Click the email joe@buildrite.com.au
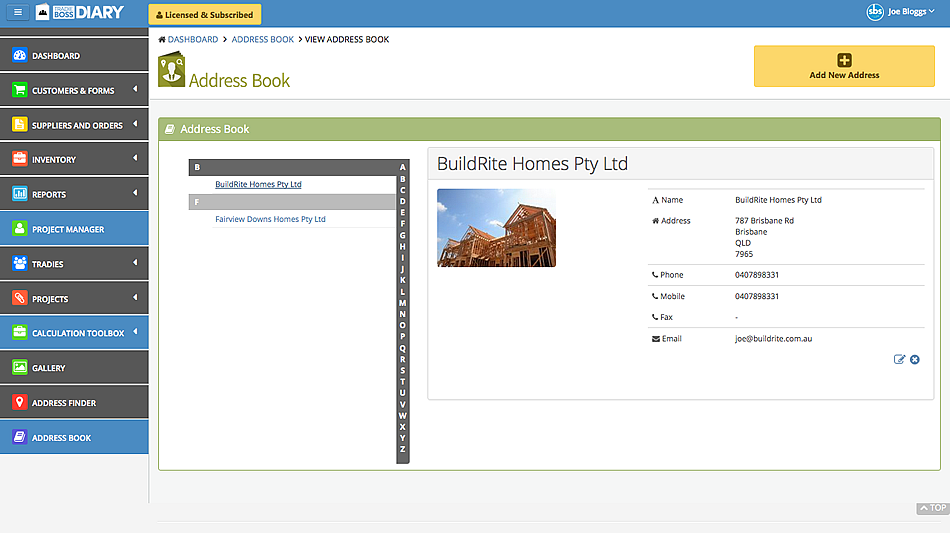950x533 pixels. (773, 339)
